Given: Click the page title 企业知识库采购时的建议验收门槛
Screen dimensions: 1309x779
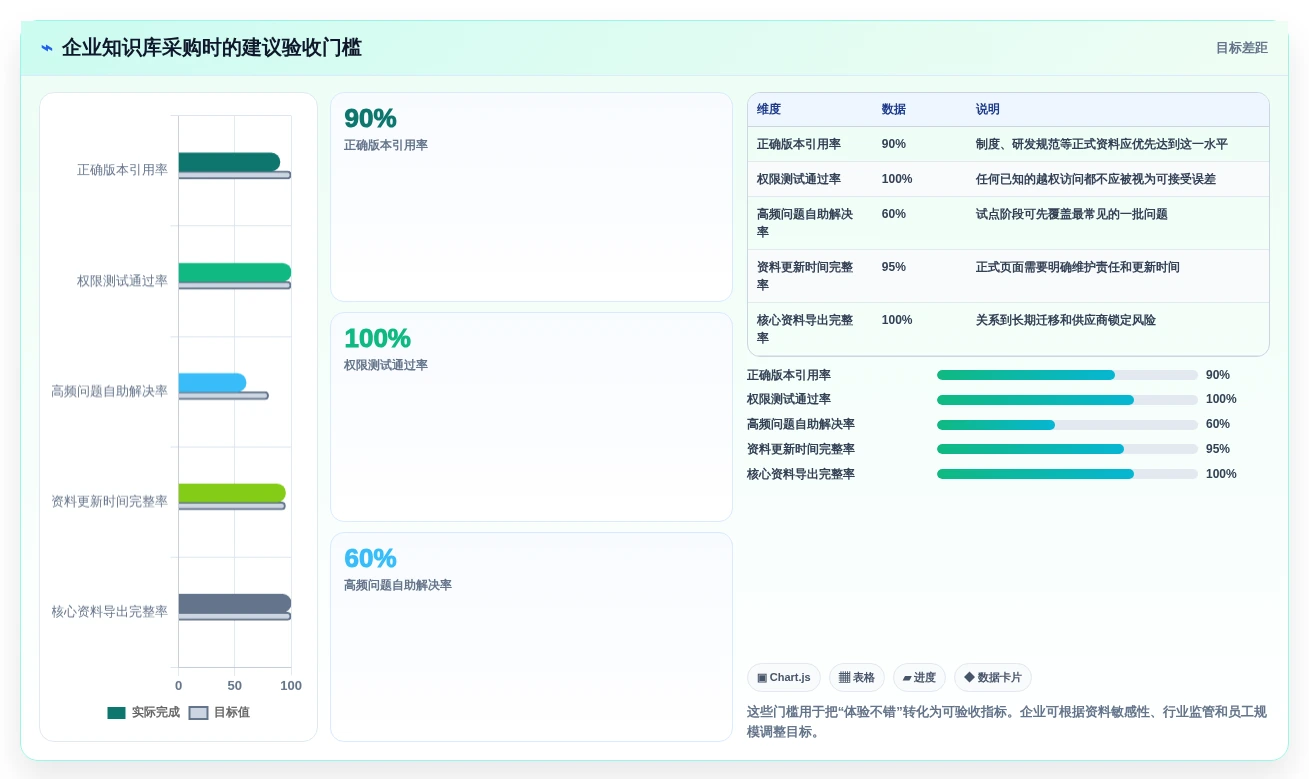Looking at the screenshot, I should 212,48.
